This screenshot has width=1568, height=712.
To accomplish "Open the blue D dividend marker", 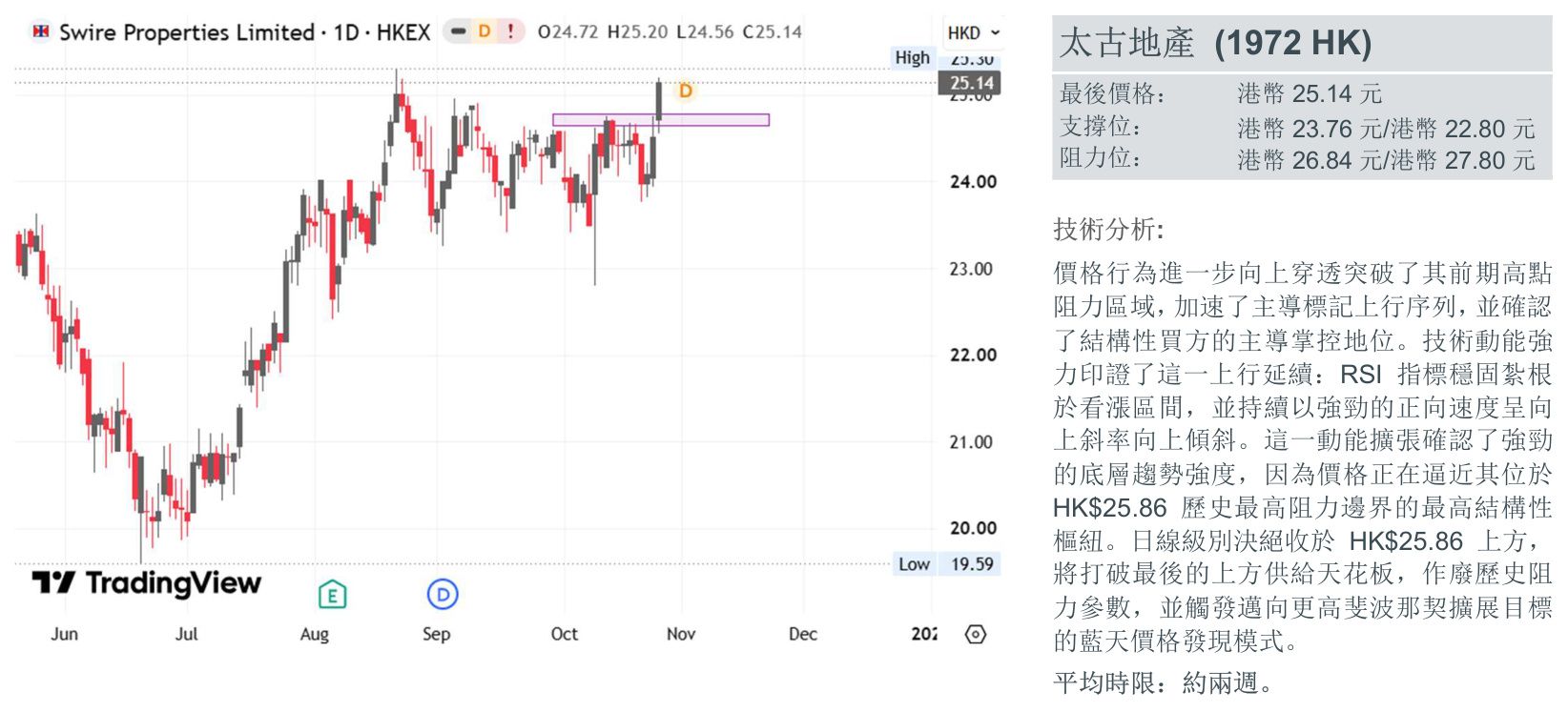I will [443, 595].
